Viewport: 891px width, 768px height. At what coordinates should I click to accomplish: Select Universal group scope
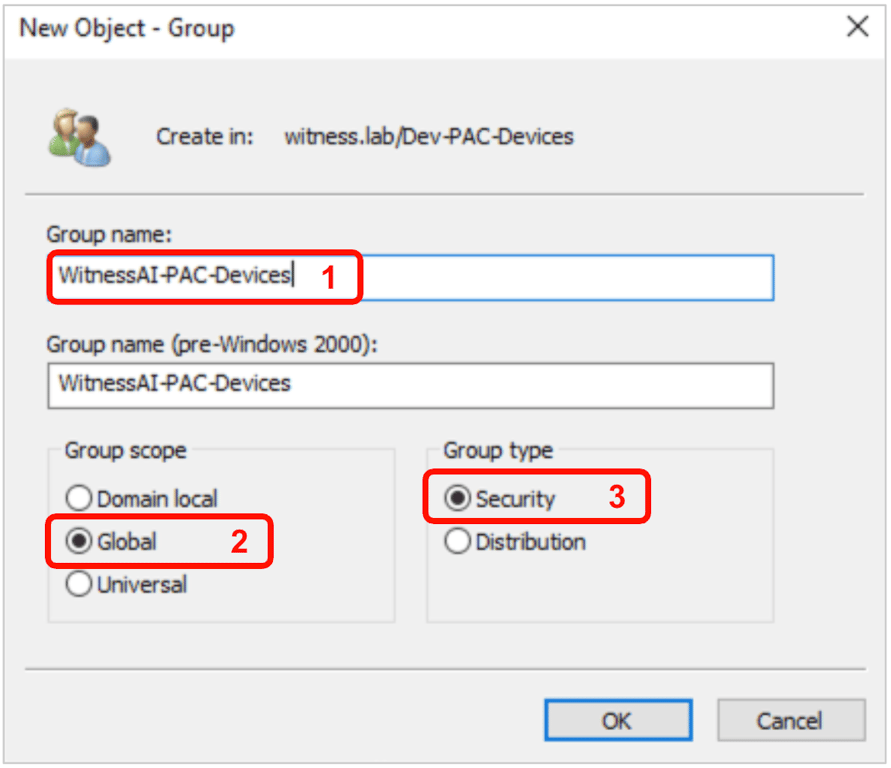[x=80, y=585]
